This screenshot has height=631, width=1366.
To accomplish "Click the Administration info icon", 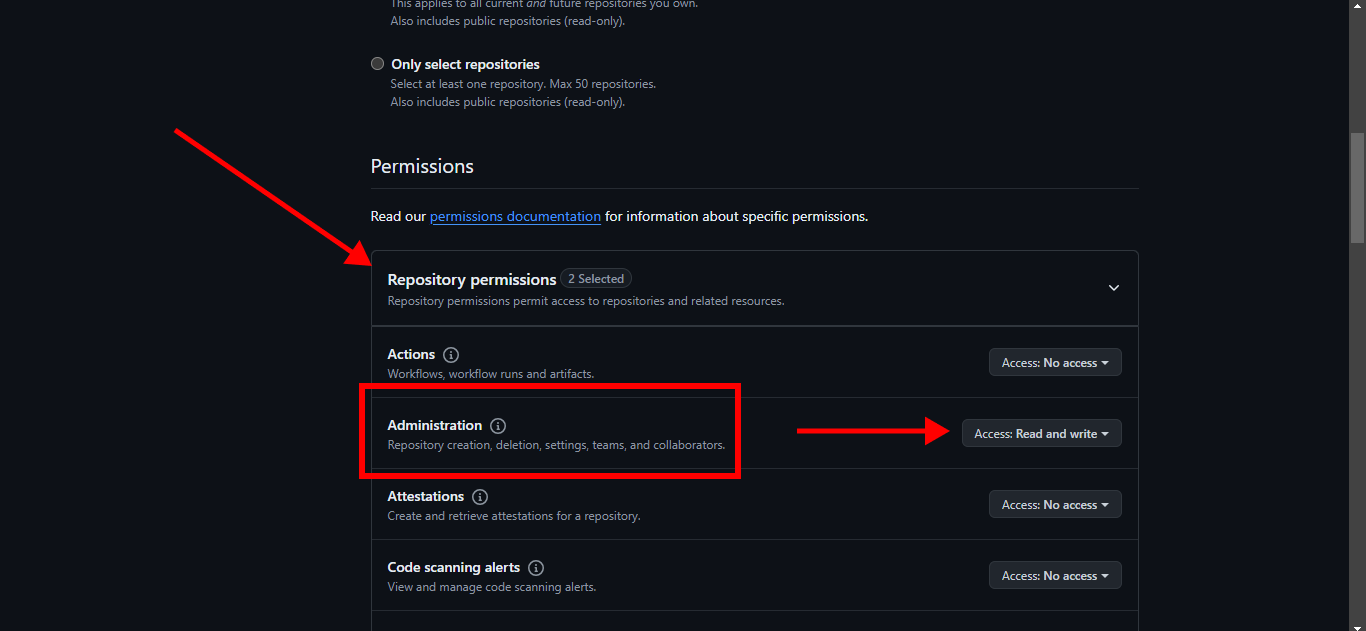I will tap(498, 426).
